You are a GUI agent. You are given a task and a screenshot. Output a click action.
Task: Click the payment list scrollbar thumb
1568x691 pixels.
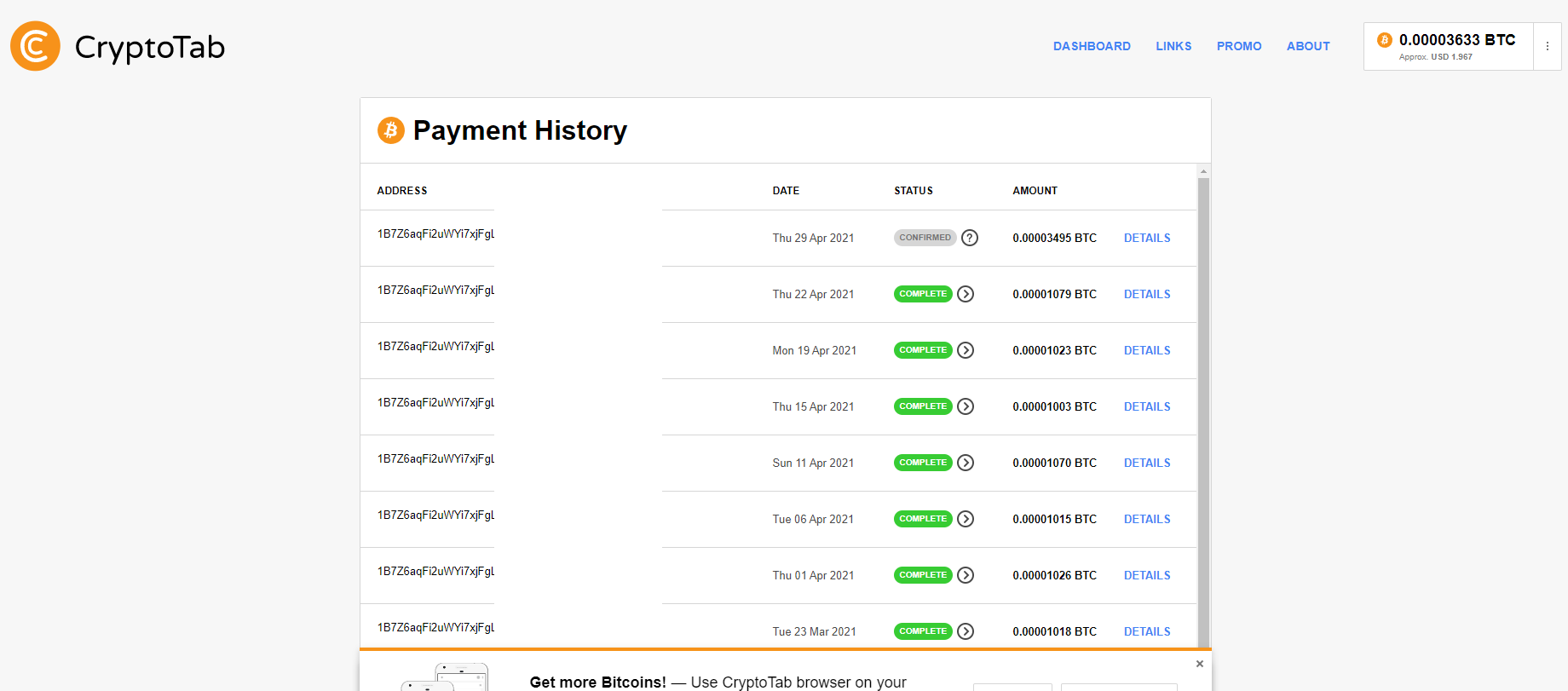(1203, 413)
